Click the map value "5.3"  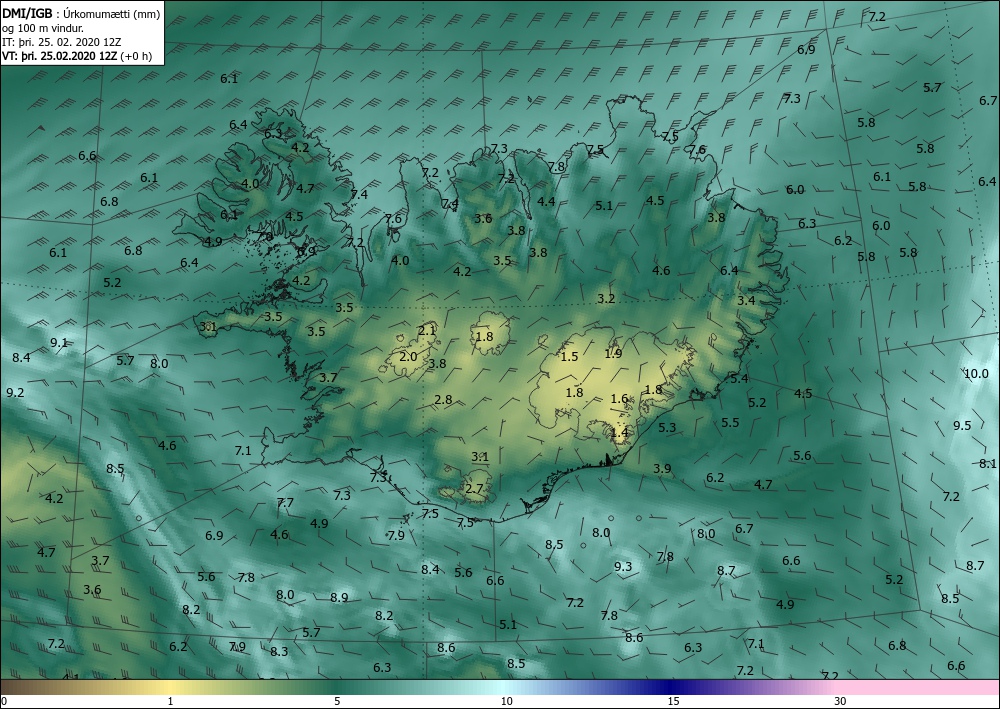(x=667, y=427)
